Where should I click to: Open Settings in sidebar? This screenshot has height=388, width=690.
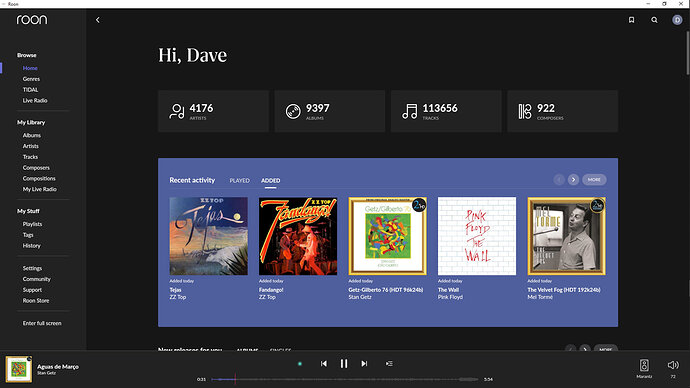pyautogui.click(x=33, y=268)
